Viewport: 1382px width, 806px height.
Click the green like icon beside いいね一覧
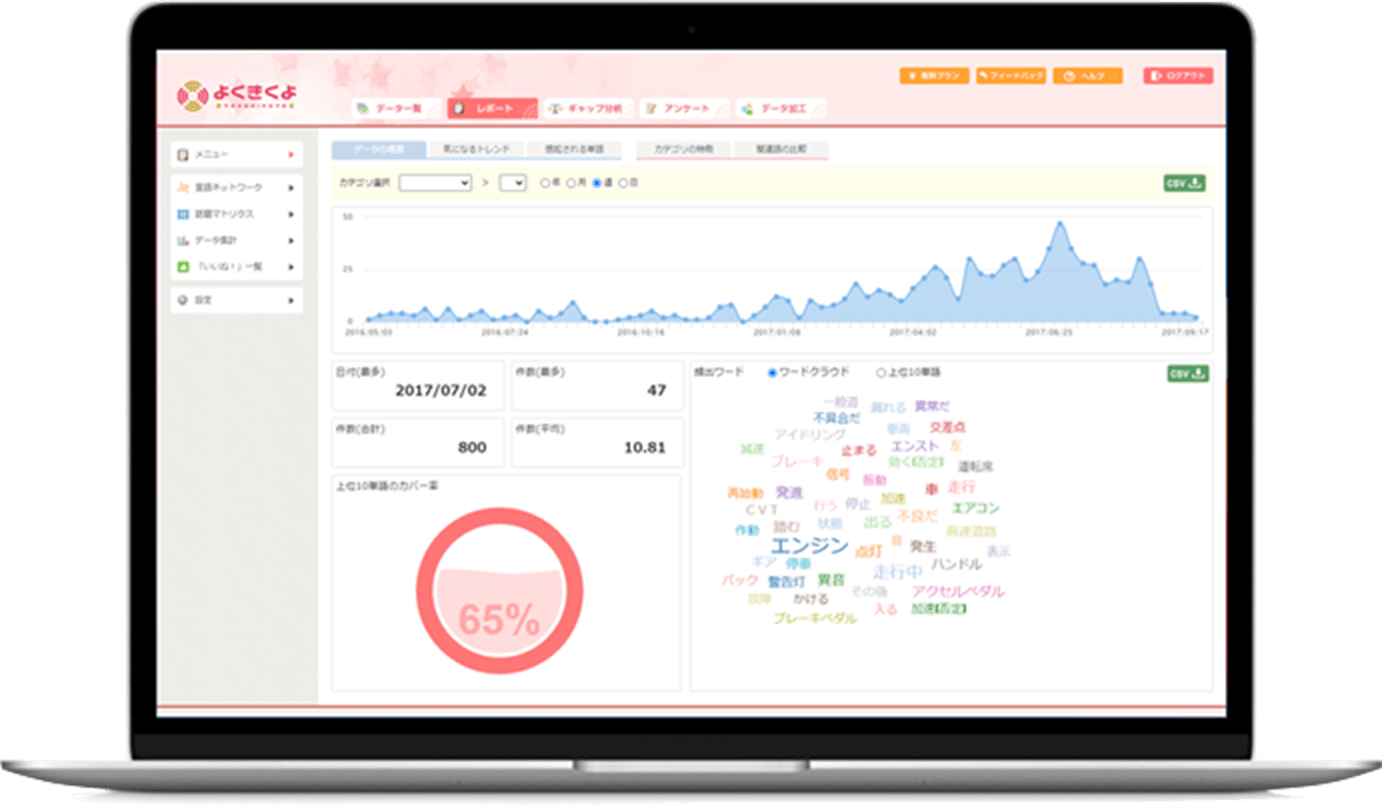(x=183, y=267)
